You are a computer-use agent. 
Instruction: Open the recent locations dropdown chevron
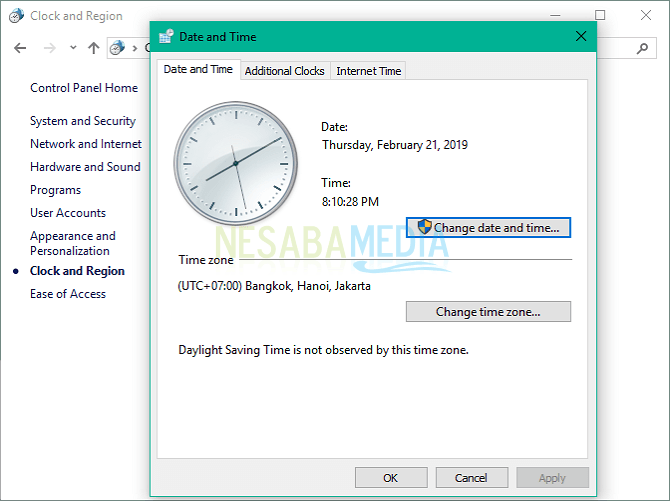pos(73,48)
